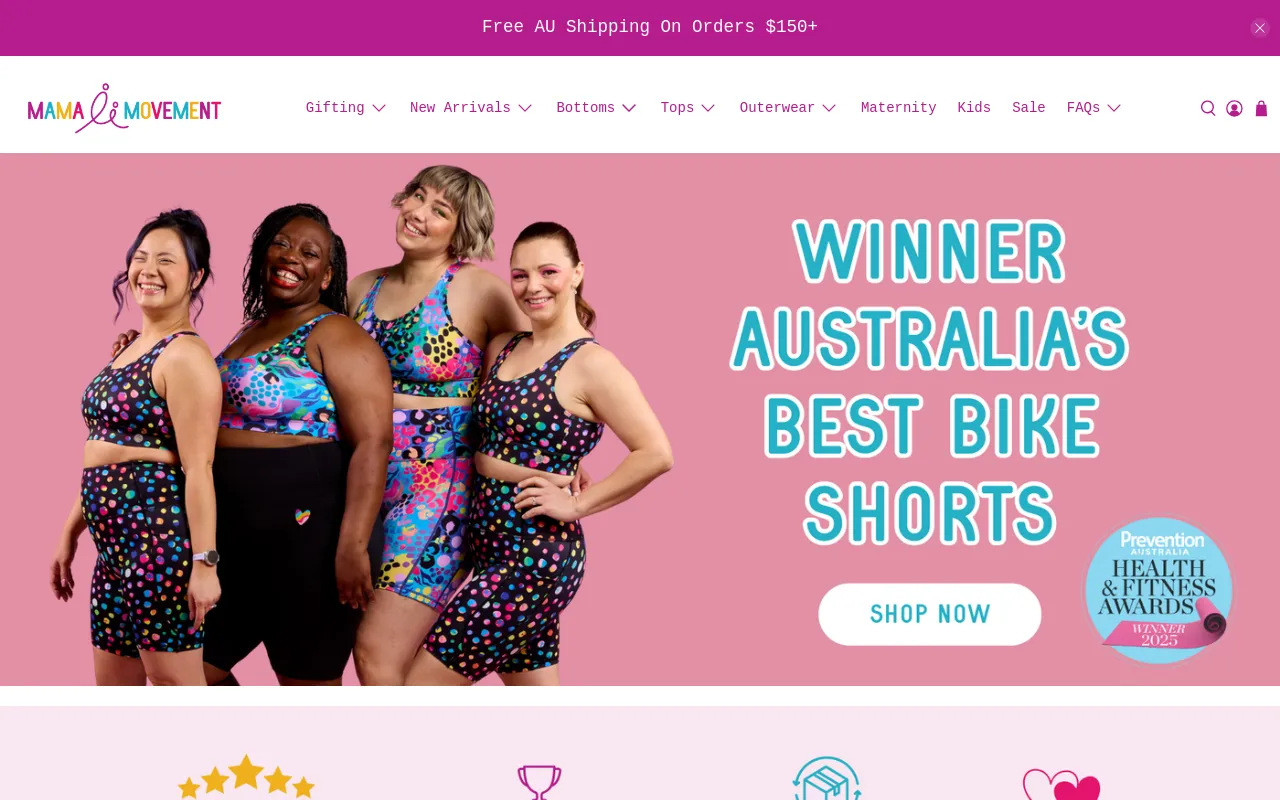Go to the Sale page
1280x800 pixels.
click(x=1028, y=108)
